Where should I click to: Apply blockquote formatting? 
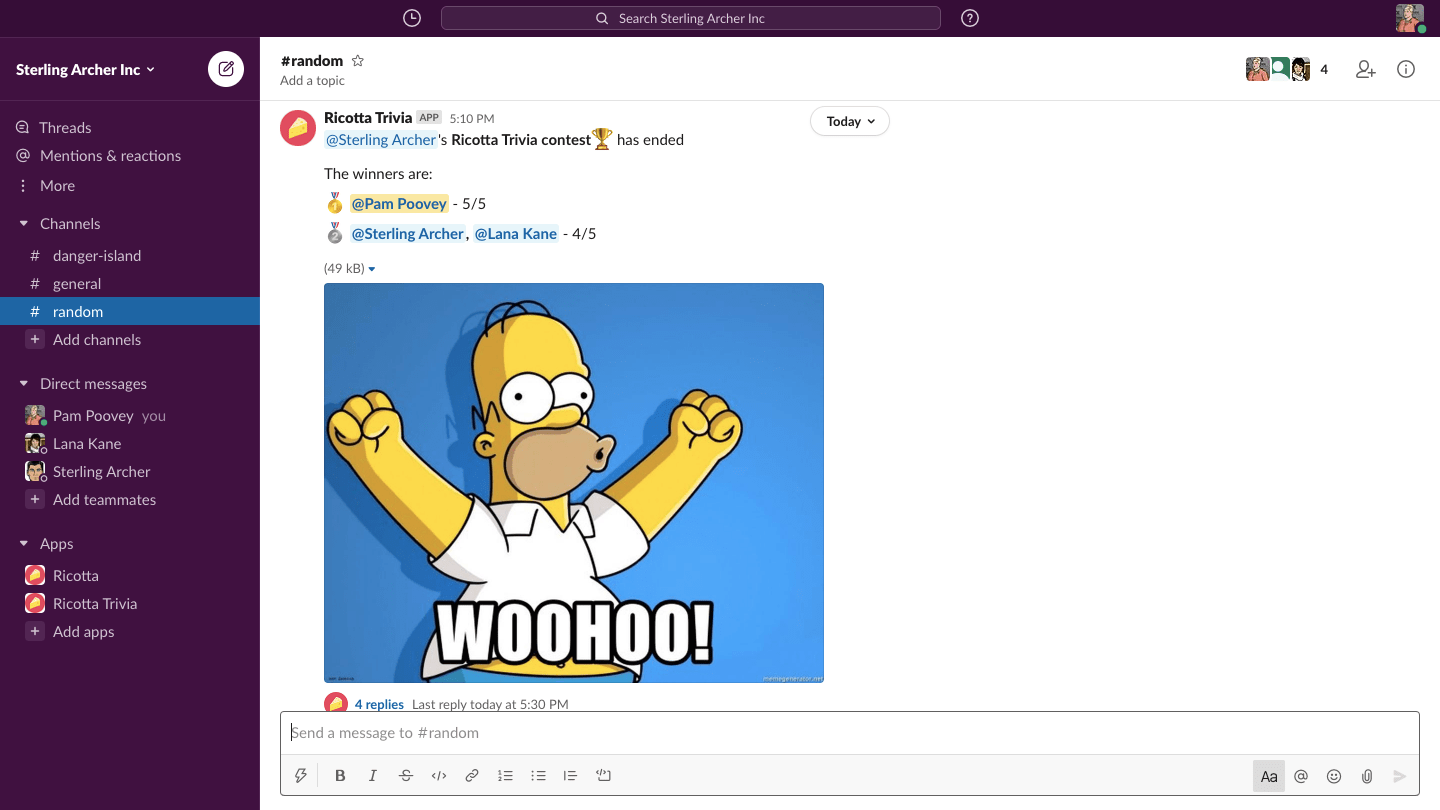(x=570, y=775)
